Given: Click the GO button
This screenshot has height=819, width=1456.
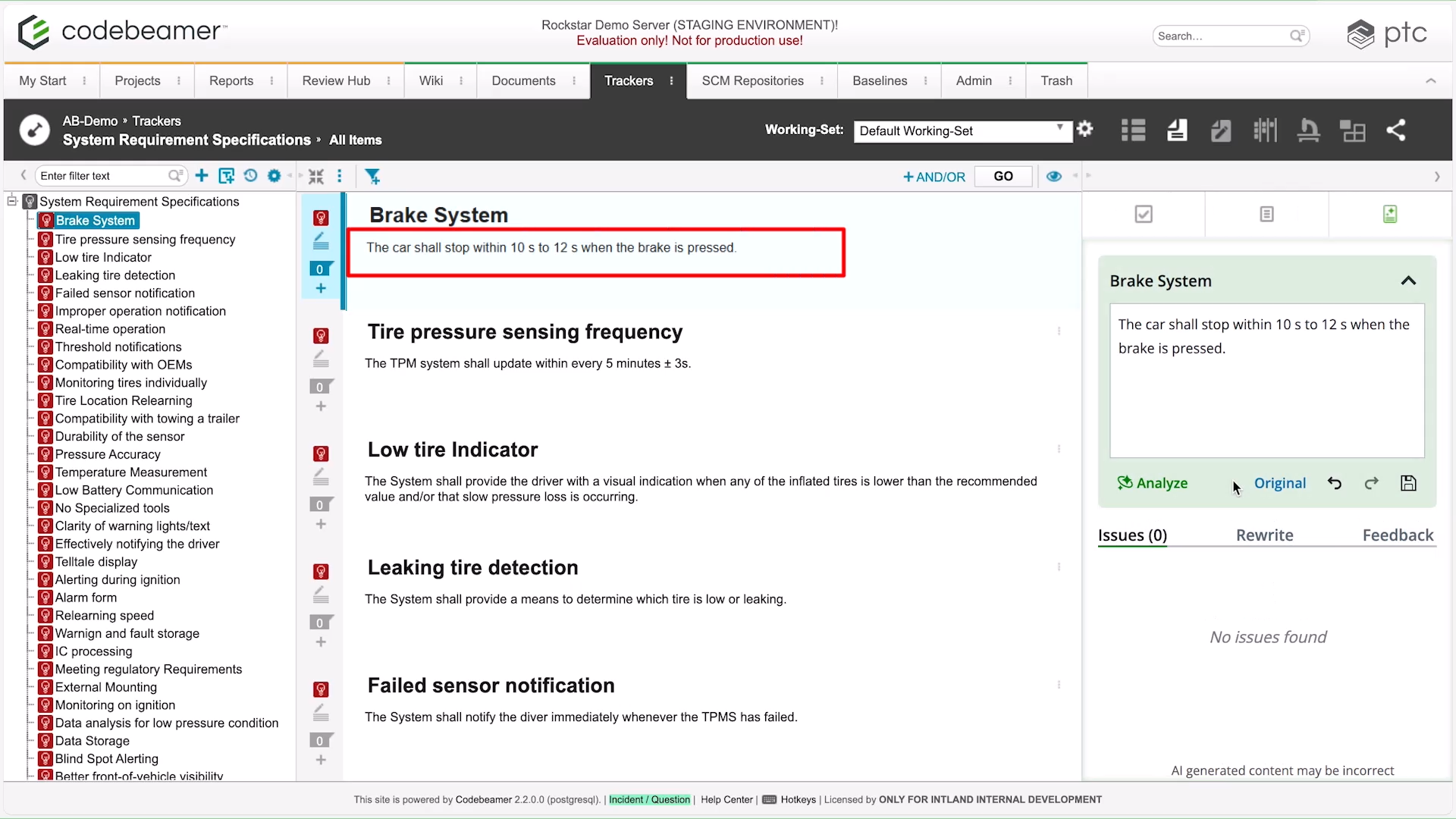Looking at the screenshot, I should [1003, 175].
